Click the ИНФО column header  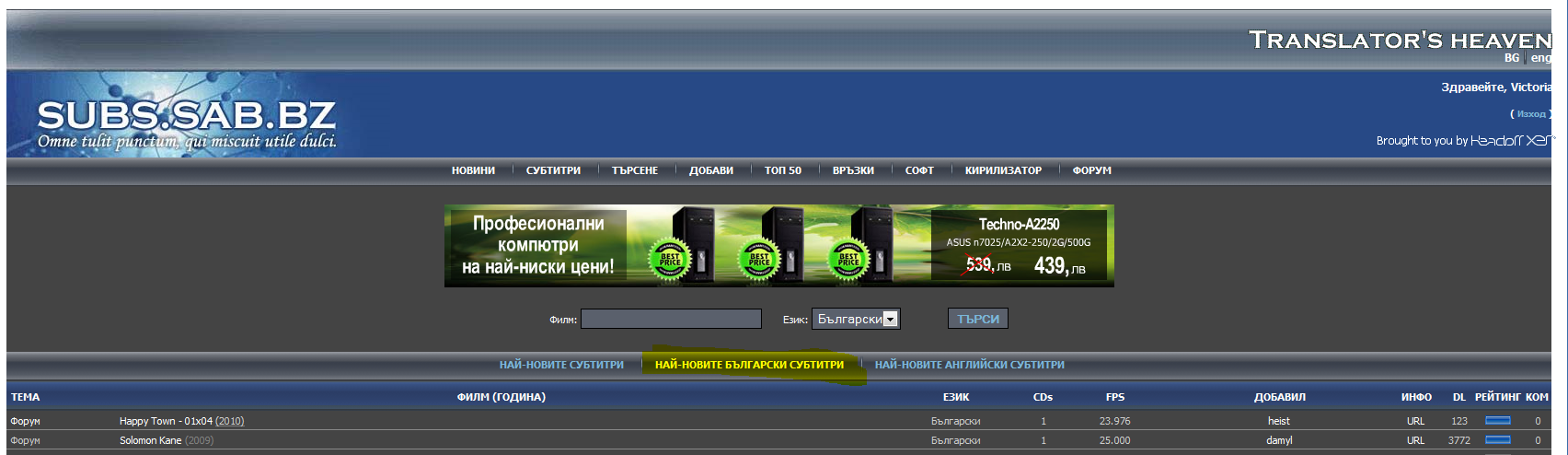point(1416,397)
